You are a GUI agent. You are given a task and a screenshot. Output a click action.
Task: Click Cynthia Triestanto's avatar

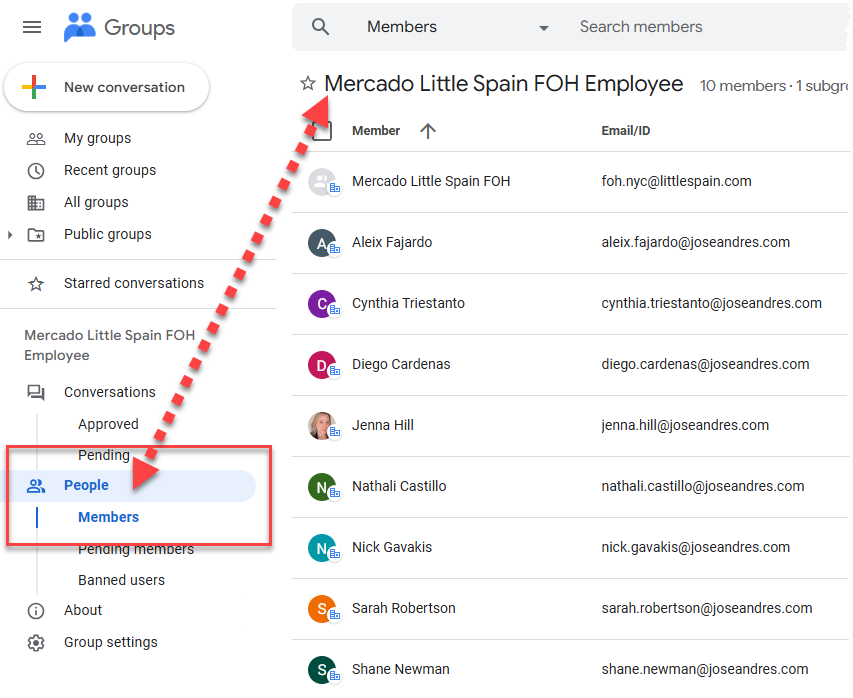point(322,304)
